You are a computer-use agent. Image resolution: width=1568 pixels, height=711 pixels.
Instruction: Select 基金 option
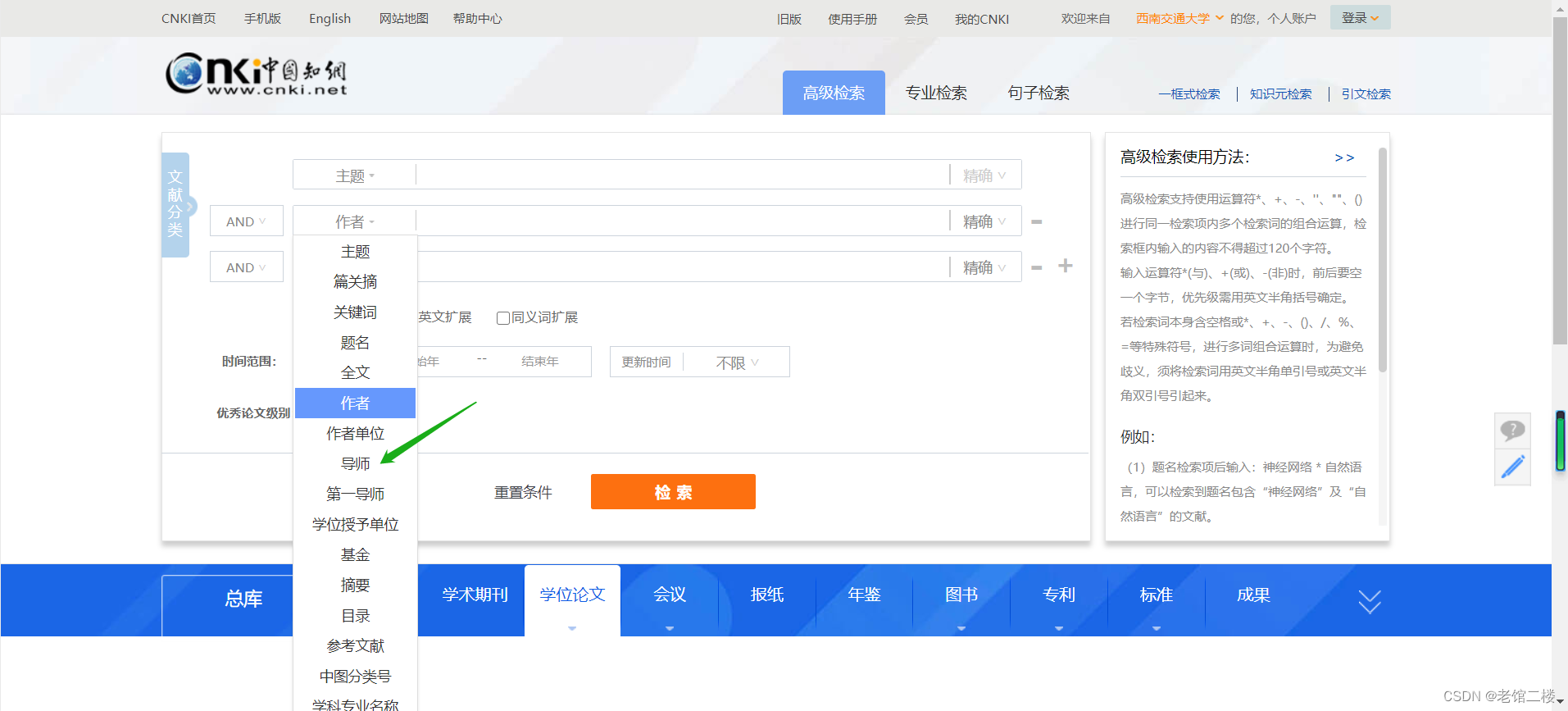click(x=355, y=555)
